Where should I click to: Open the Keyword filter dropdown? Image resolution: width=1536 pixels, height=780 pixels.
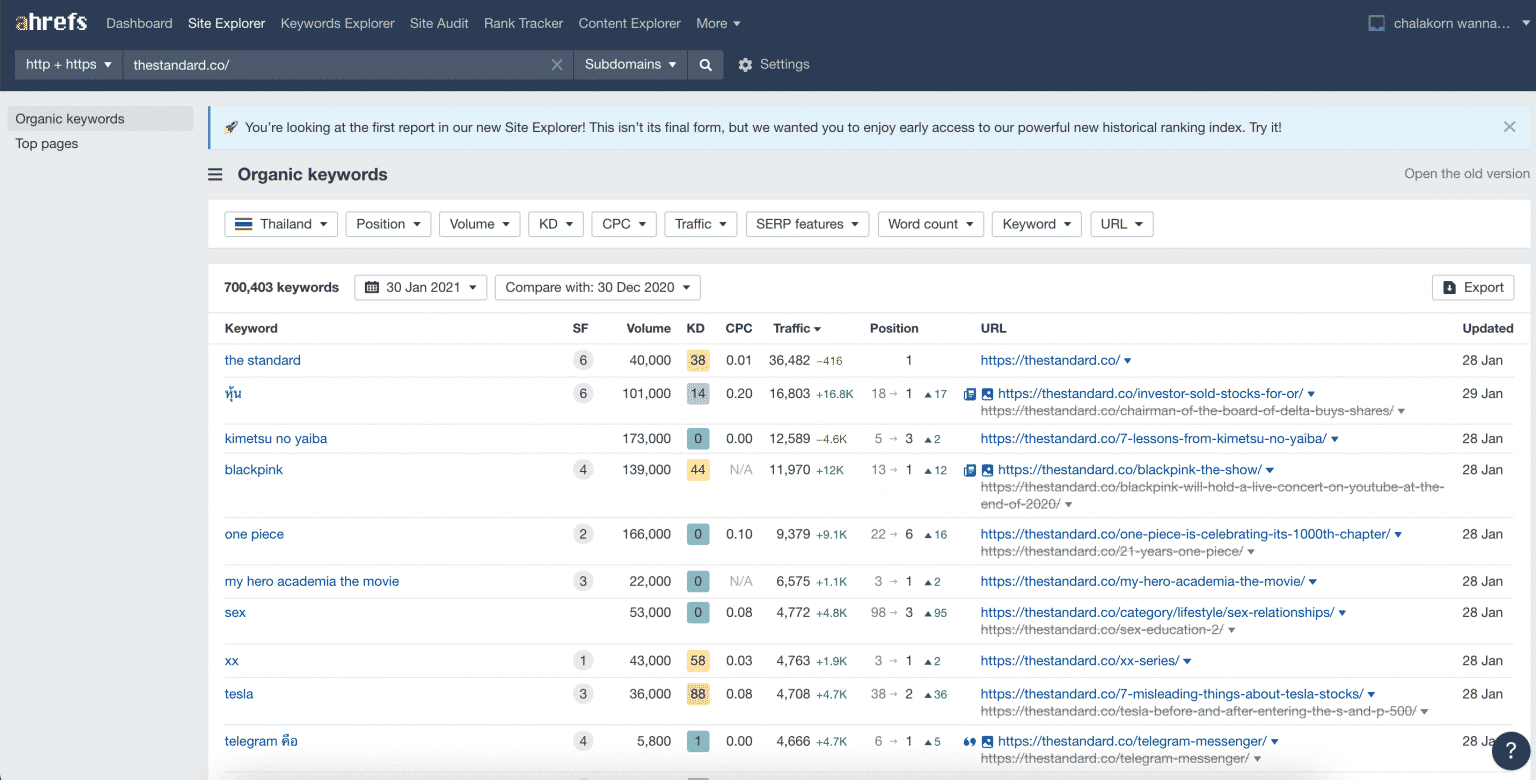click(1037, 224)
